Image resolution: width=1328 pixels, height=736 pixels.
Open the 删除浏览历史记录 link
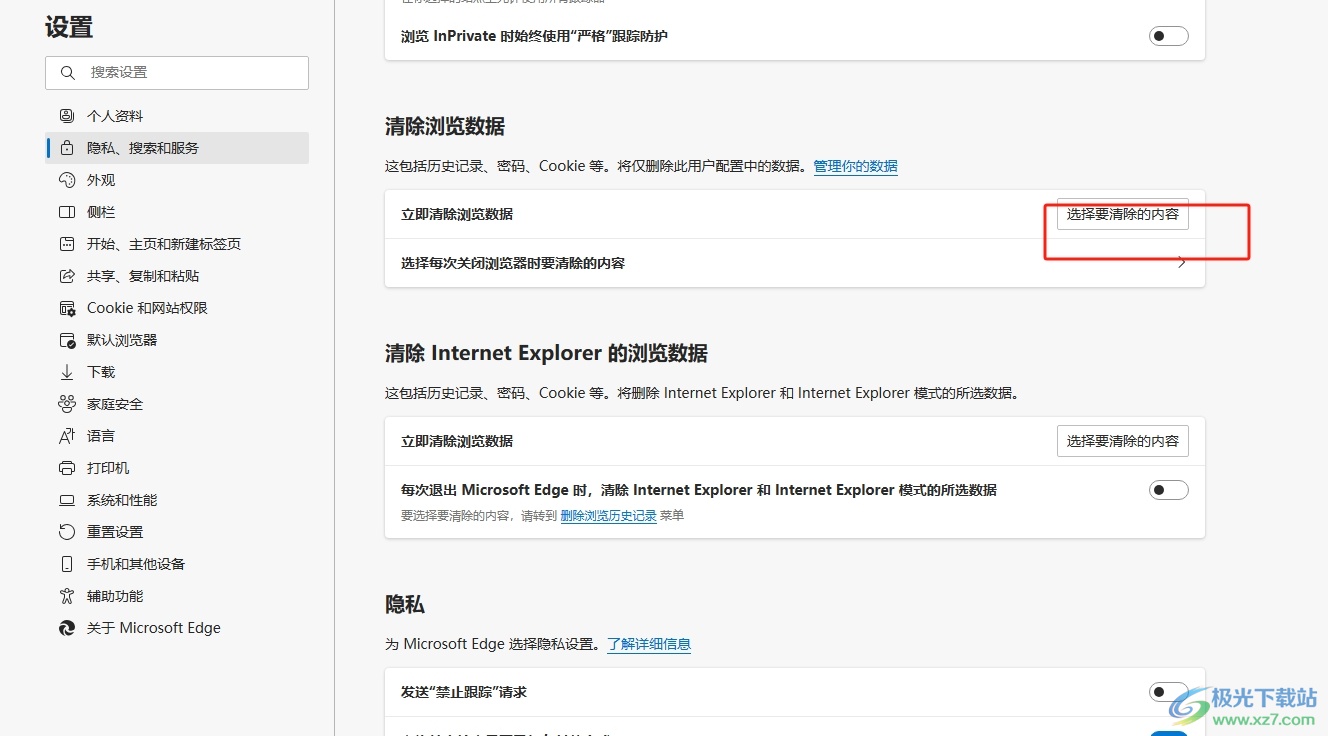[608, 516]
